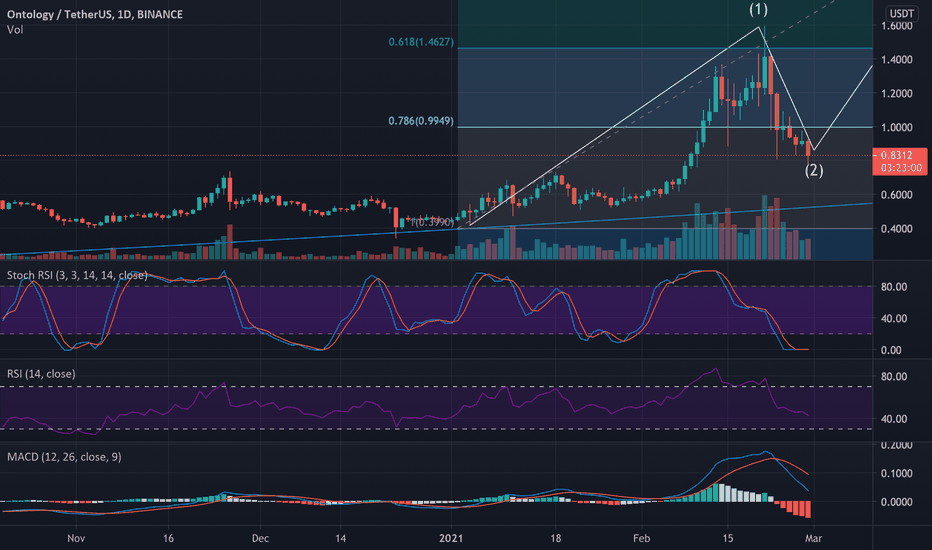Click the USDT currency button
Viewport: 932px width, 550px height.
click(x=901, y=13)
